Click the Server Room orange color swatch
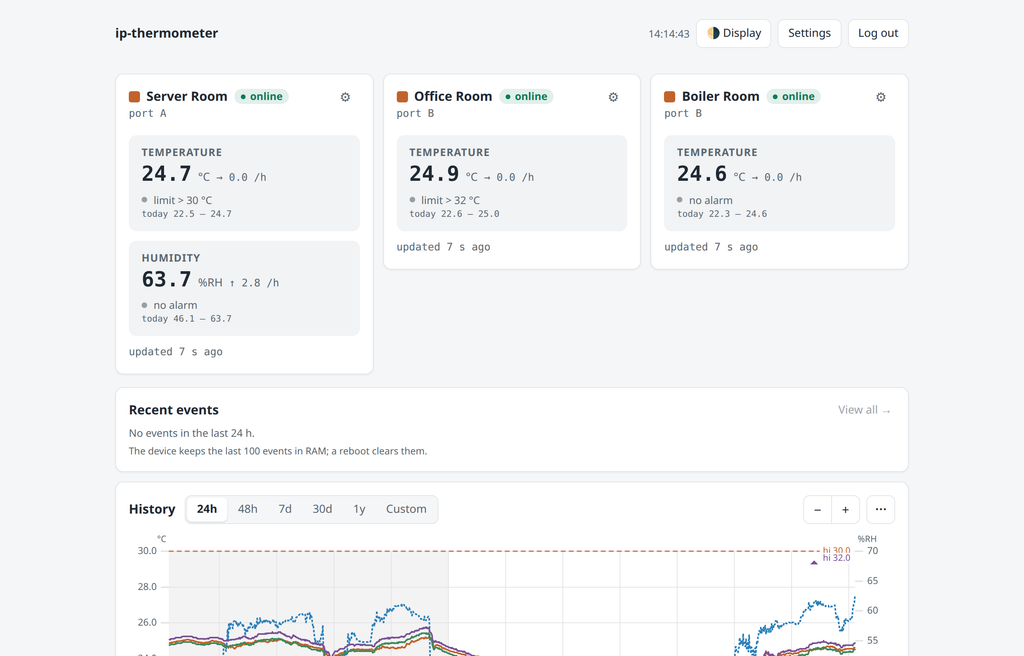 pos(135,97)
